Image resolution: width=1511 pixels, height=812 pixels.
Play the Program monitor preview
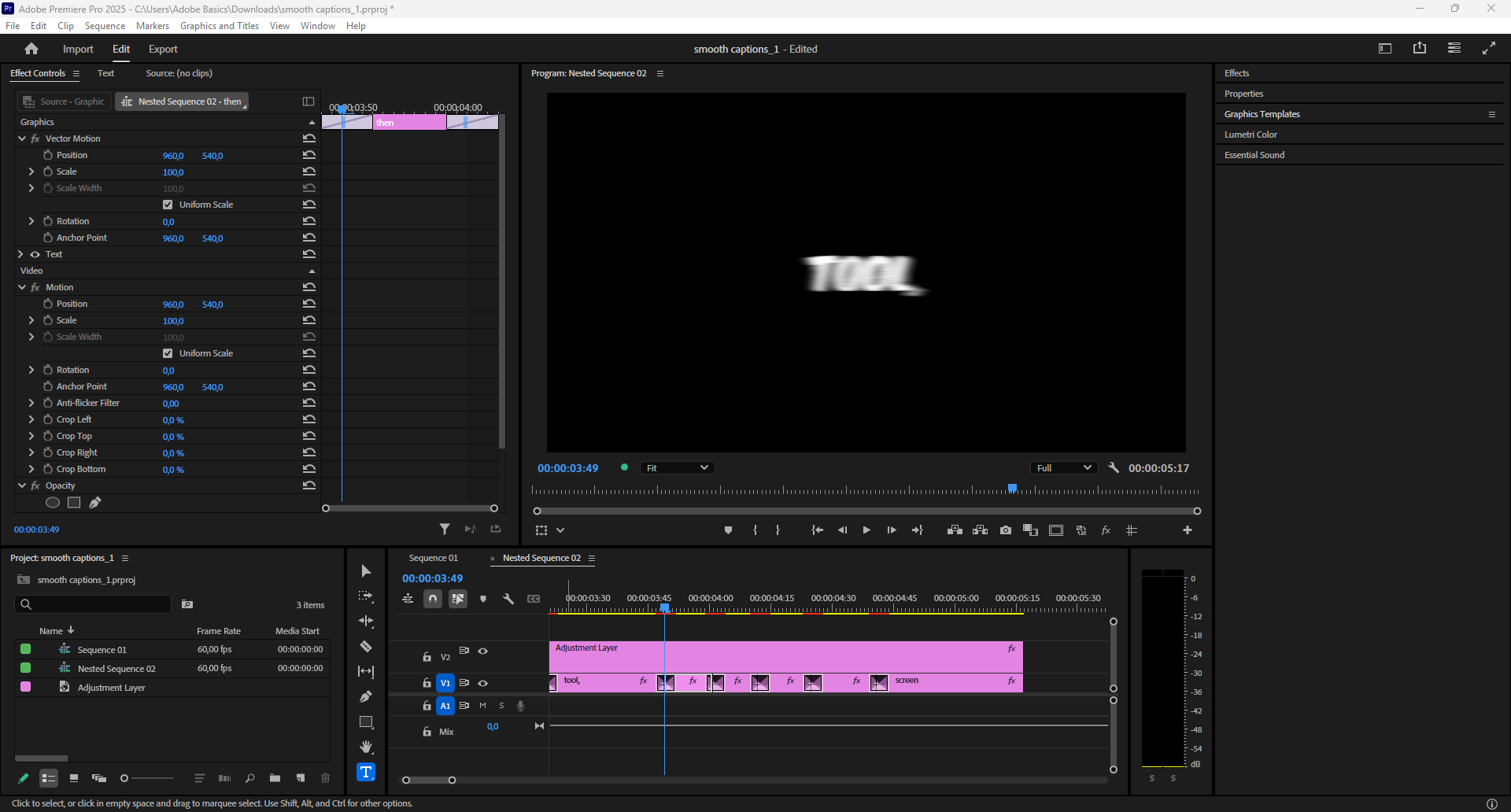(x=866, y=530)
